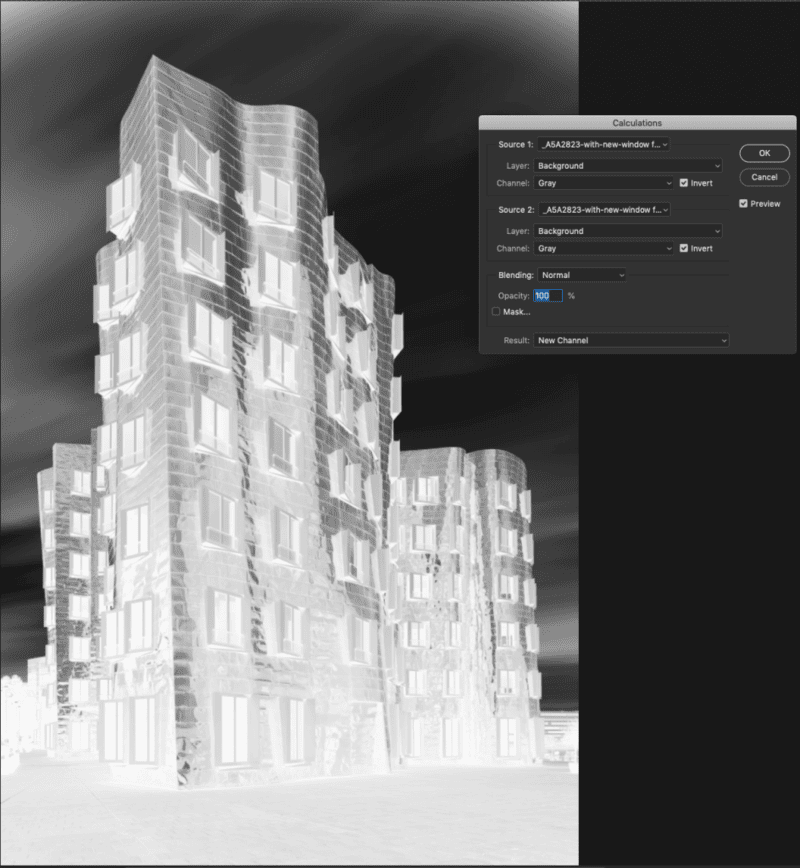The image size is (800, 868).
Task: Expand the Source 1 Channel dropdown
Action: [x=604, y=184]
